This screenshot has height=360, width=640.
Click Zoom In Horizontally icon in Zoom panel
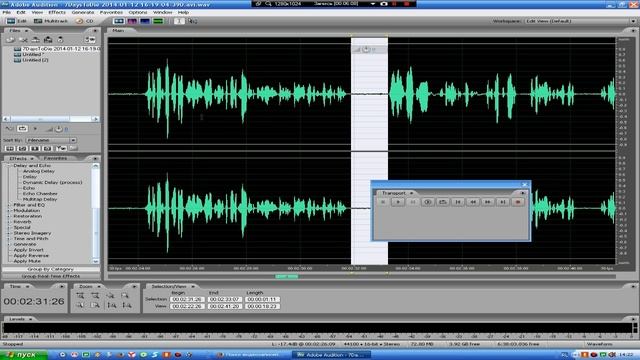(80, 296)
